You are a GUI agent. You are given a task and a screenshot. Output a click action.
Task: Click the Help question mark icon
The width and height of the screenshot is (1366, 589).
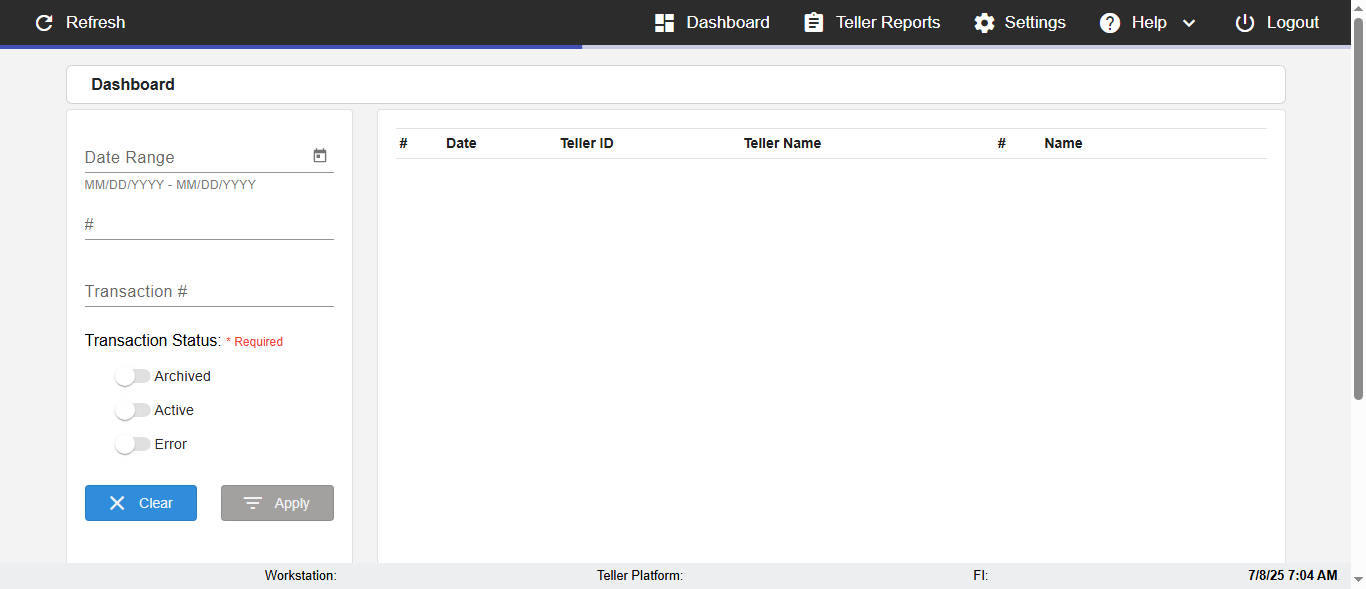coord(1110,23)
